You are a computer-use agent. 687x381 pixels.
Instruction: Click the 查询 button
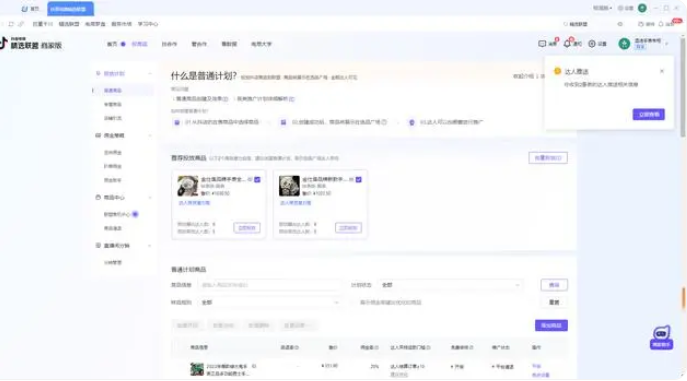(554, 285)
